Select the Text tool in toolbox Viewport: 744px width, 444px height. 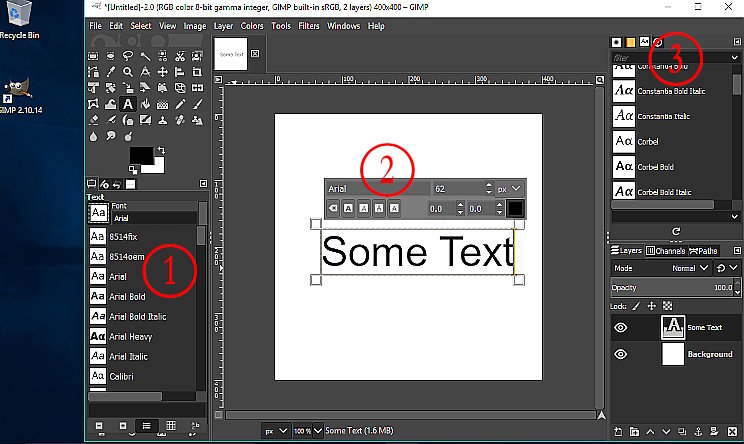(x=128, y=104)
